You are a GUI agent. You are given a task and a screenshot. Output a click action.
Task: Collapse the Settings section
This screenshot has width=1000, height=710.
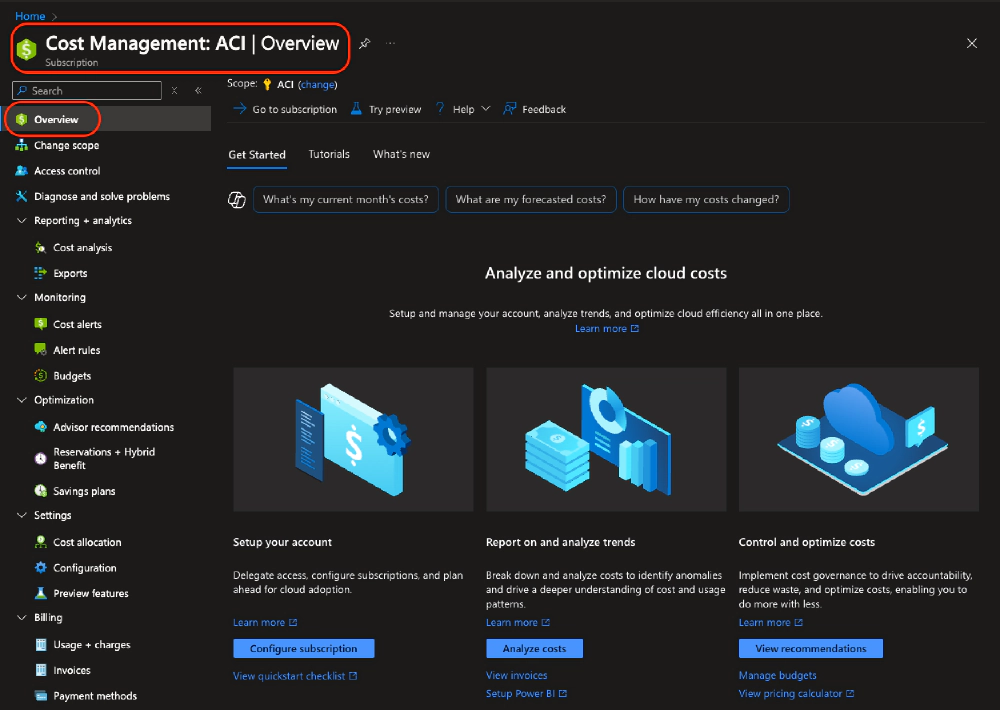coord(22,515)
